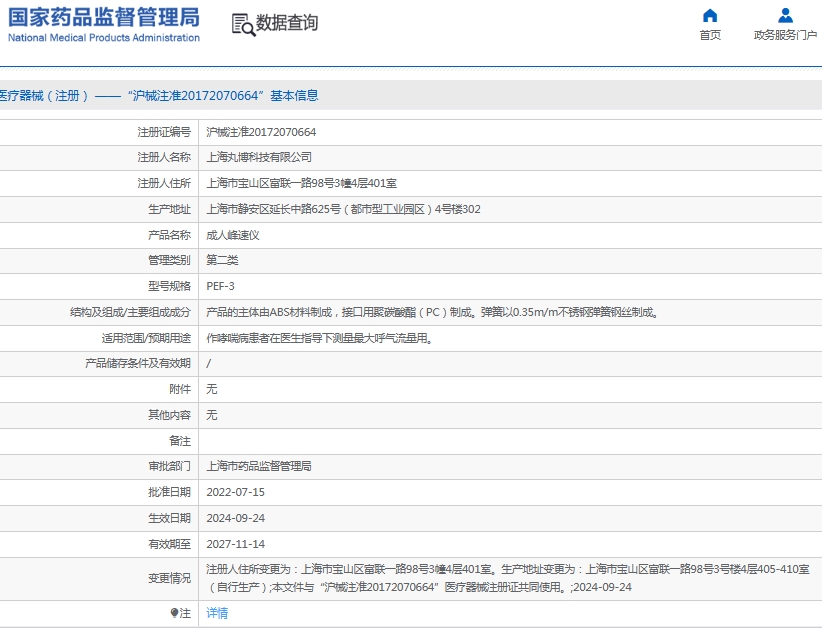Click the 型号规格 row label
822x633 pixels.
coord(169,286)
